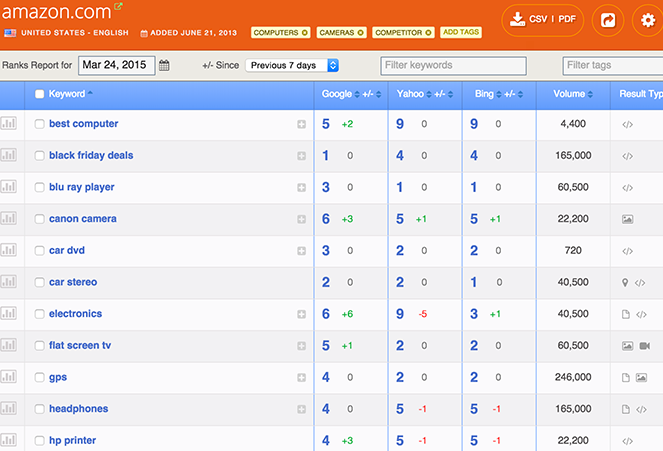
Task: Open chart icon for car dvd row
Action: coord(8,250)
